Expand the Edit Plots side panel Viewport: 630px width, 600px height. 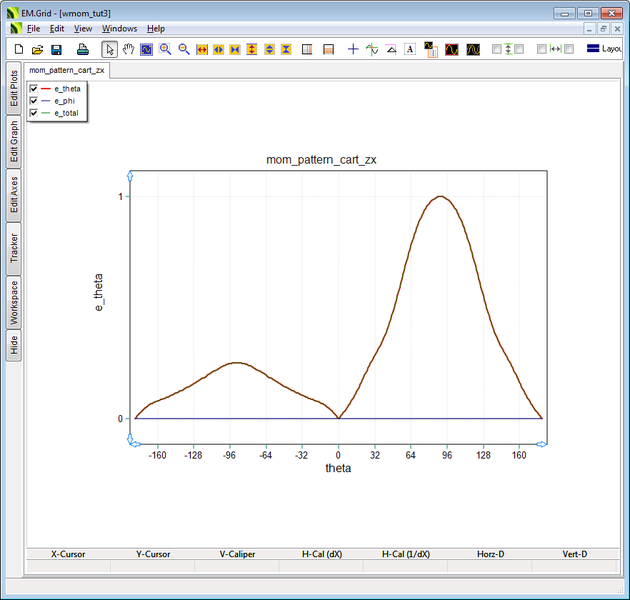tap(14, 86)
